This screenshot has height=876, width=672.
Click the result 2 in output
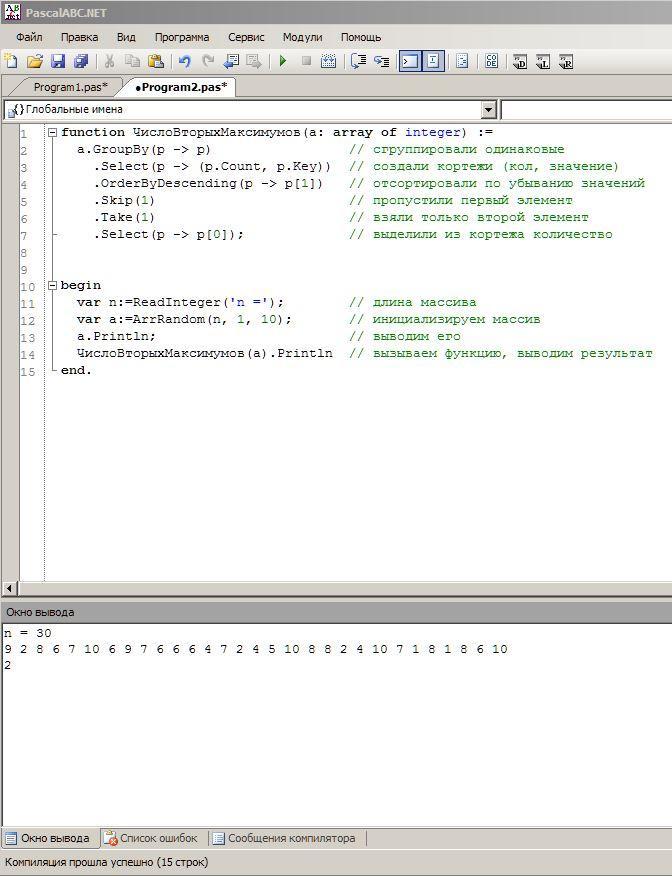7,665
